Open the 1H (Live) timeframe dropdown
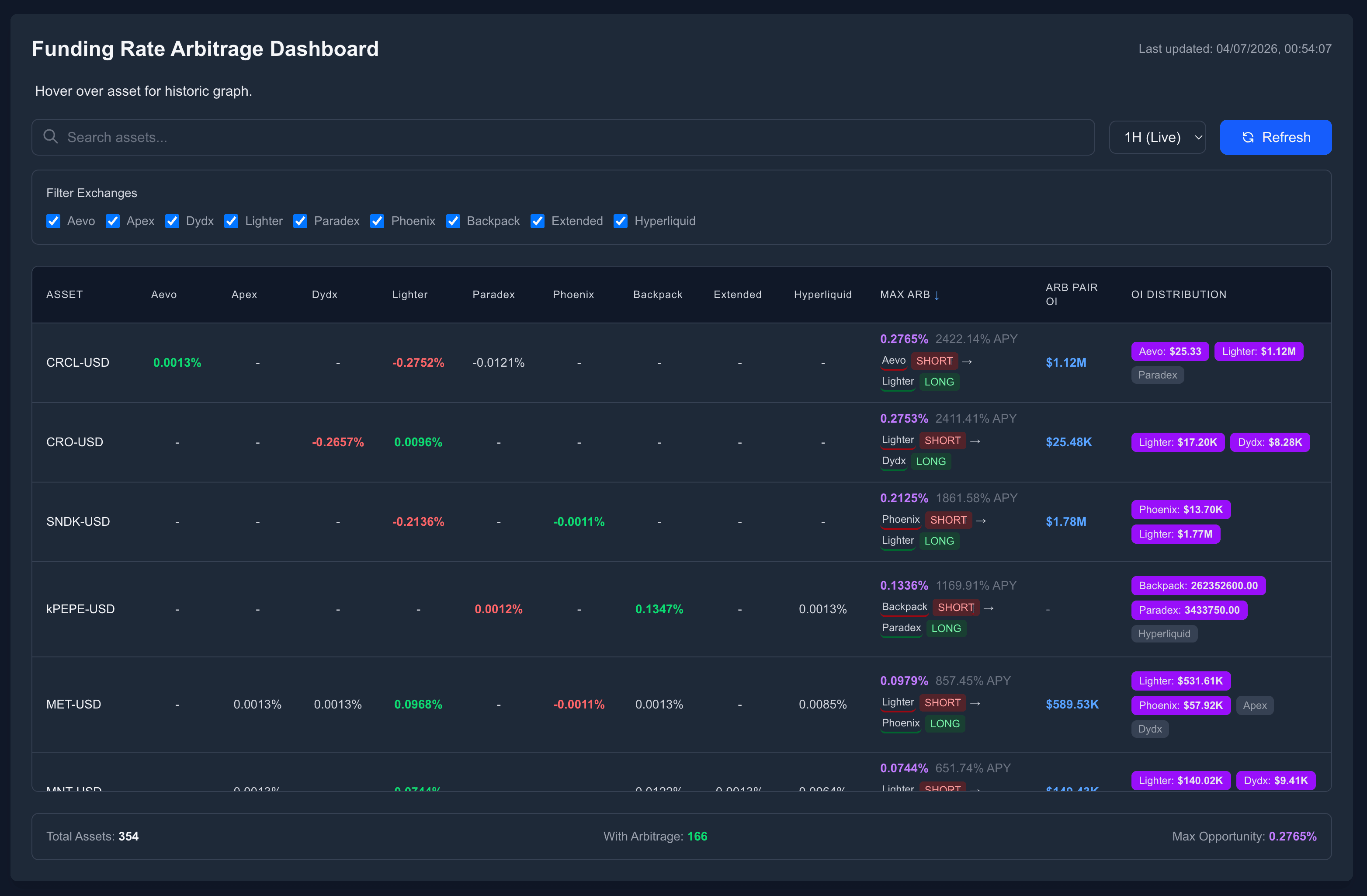This screenshot has width=1367, height=896. 1157,137
